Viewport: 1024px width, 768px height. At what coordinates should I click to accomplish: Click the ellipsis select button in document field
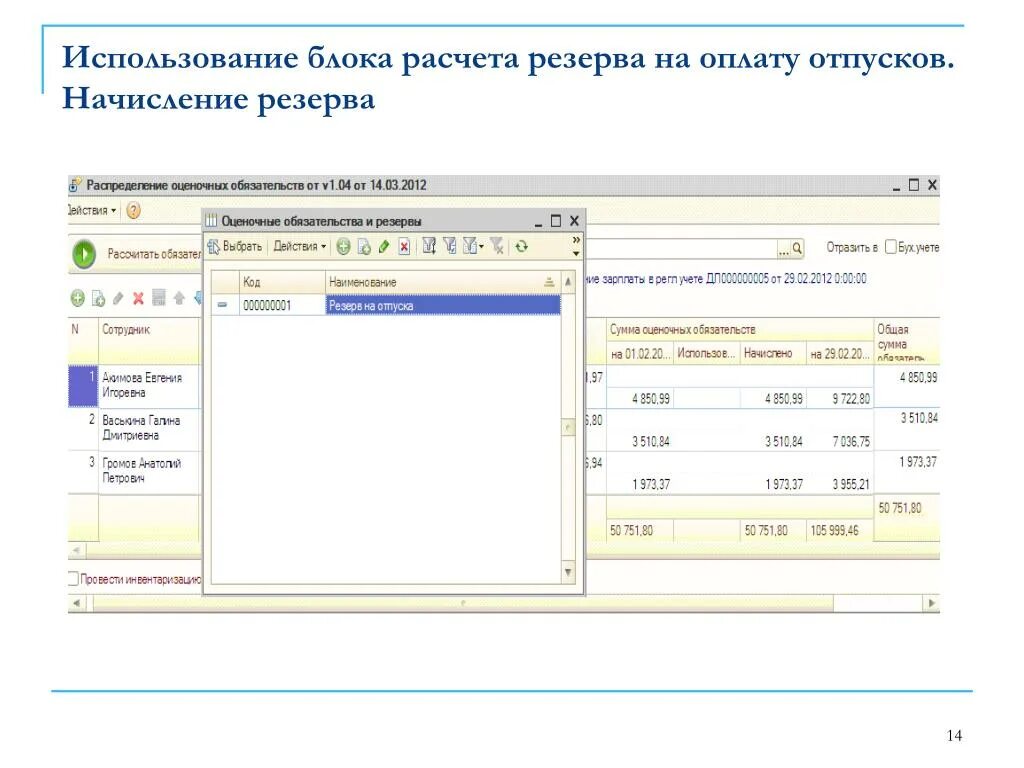784,248
